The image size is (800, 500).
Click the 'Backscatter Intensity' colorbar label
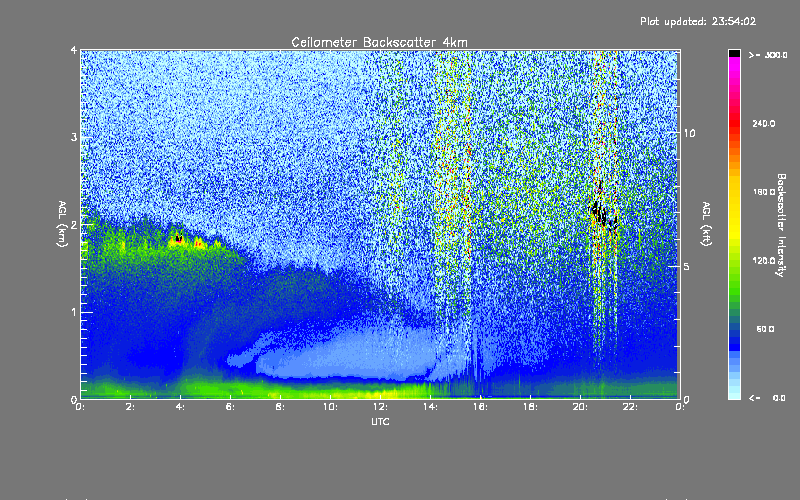[781, 225]
